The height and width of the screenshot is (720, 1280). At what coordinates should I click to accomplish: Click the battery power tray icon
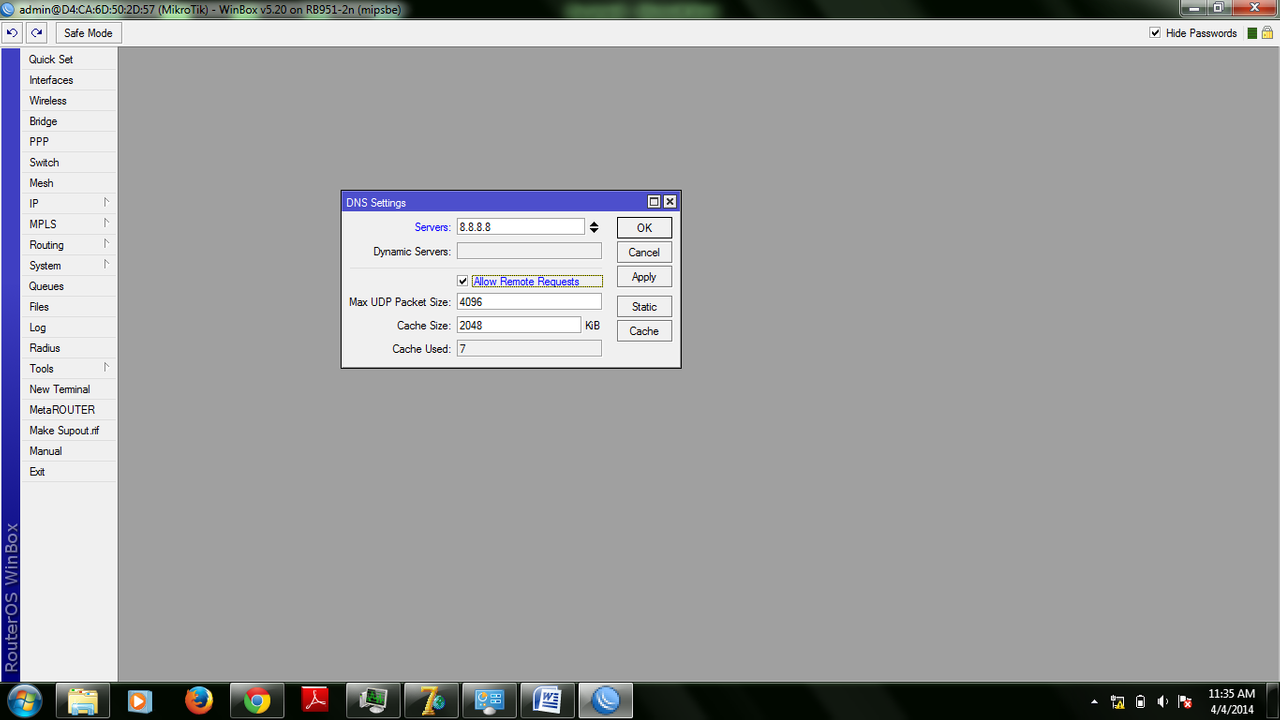tap(1140, 702)
